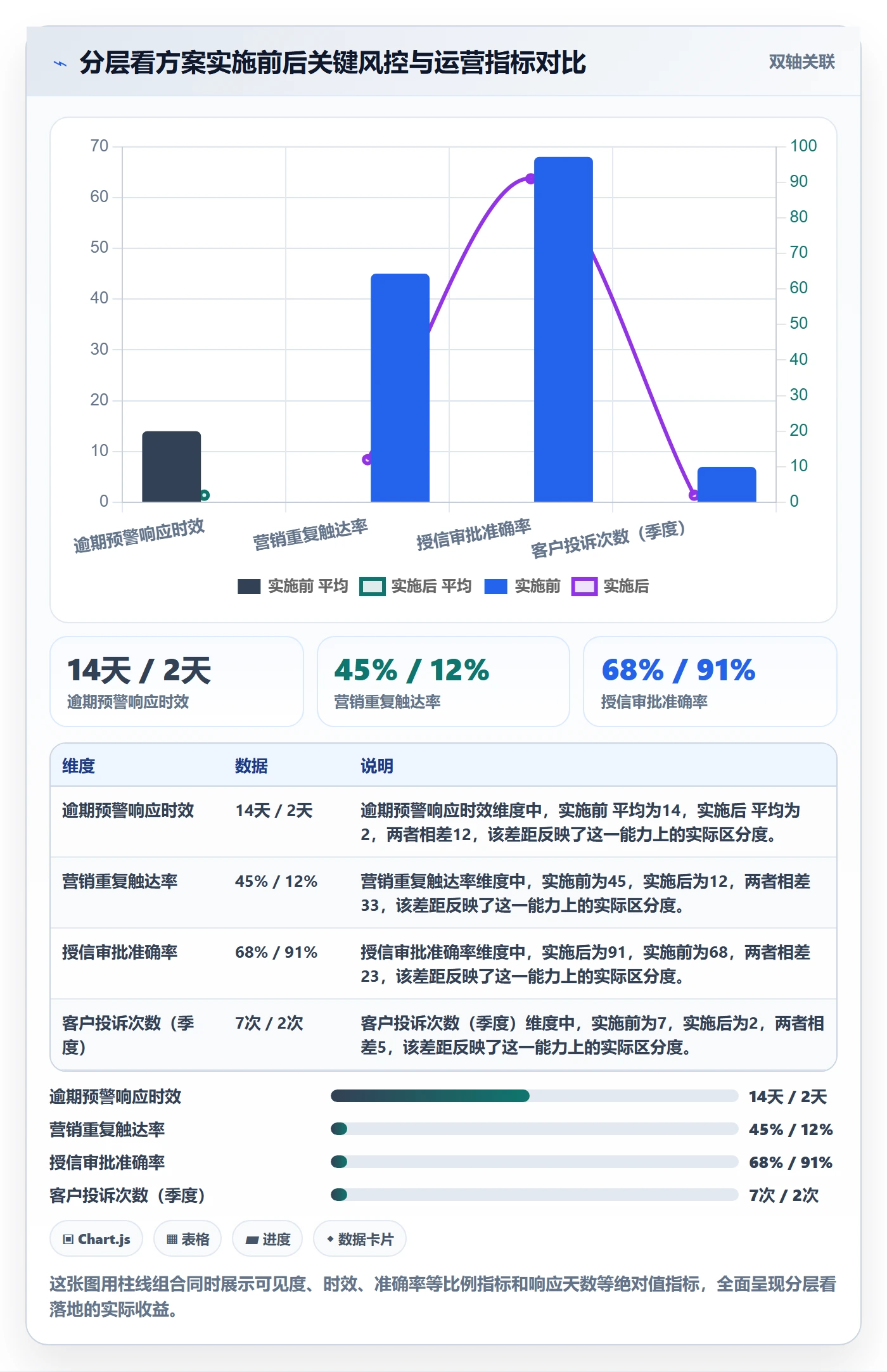Toggle the purple 实施后 legend item

[611, 587]
